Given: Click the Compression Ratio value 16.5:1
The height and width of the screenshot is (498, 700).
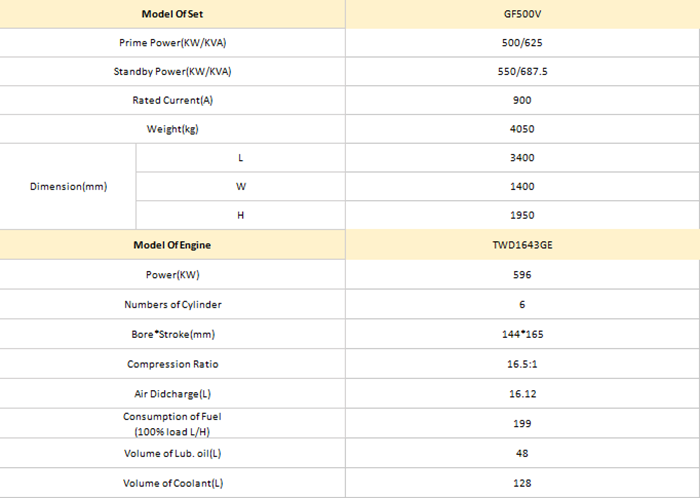Looking at the screenshot, I should pos(522,364).
